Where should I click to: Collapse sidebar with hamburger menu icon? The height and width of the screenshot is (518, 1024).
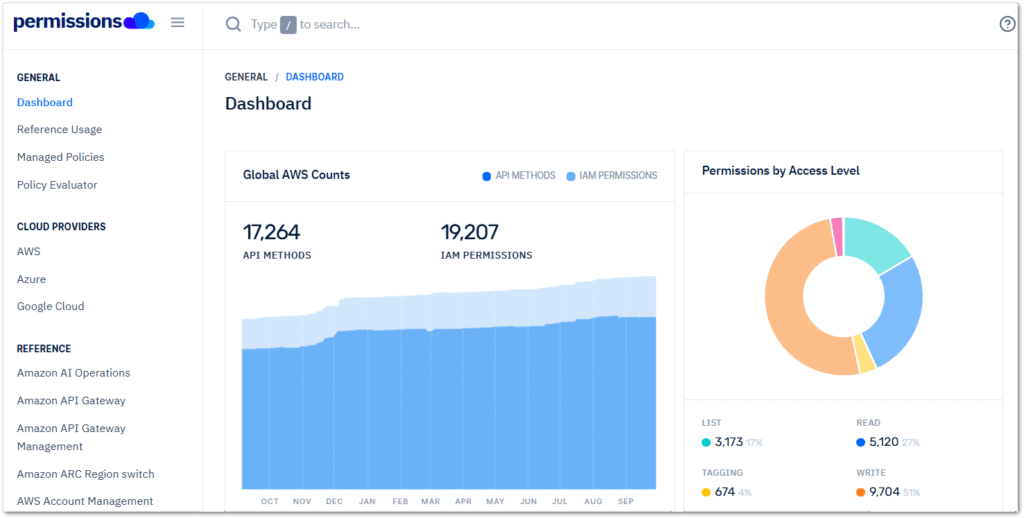[x=178, y=22]
